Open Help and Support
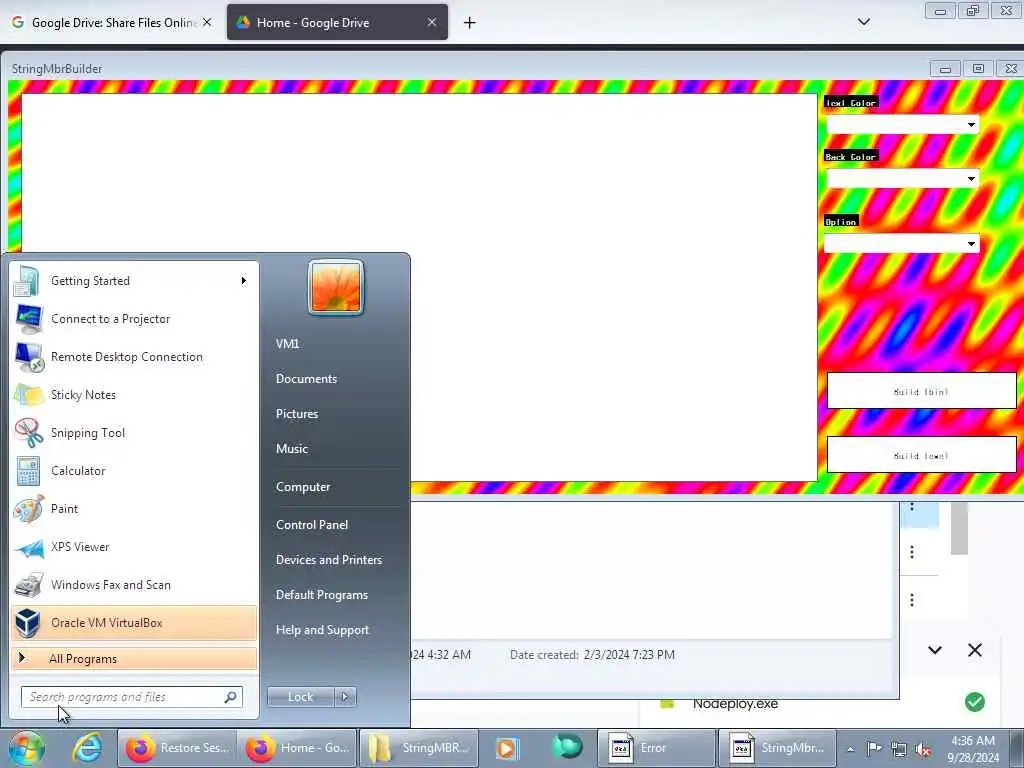 (x=323, y=630)
